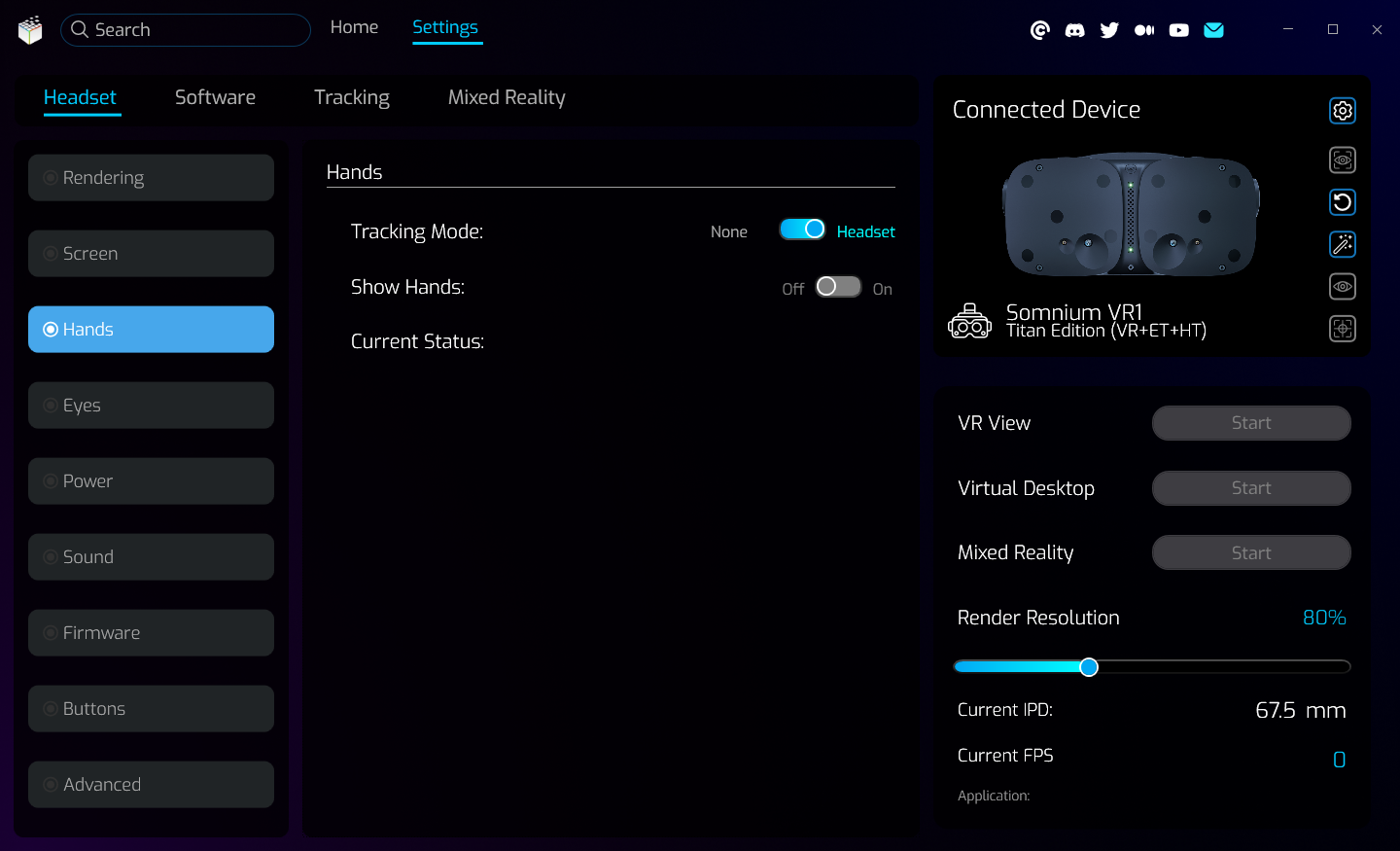
Task: Open the YouTube icon in the header
Action: pos(1178,30)
